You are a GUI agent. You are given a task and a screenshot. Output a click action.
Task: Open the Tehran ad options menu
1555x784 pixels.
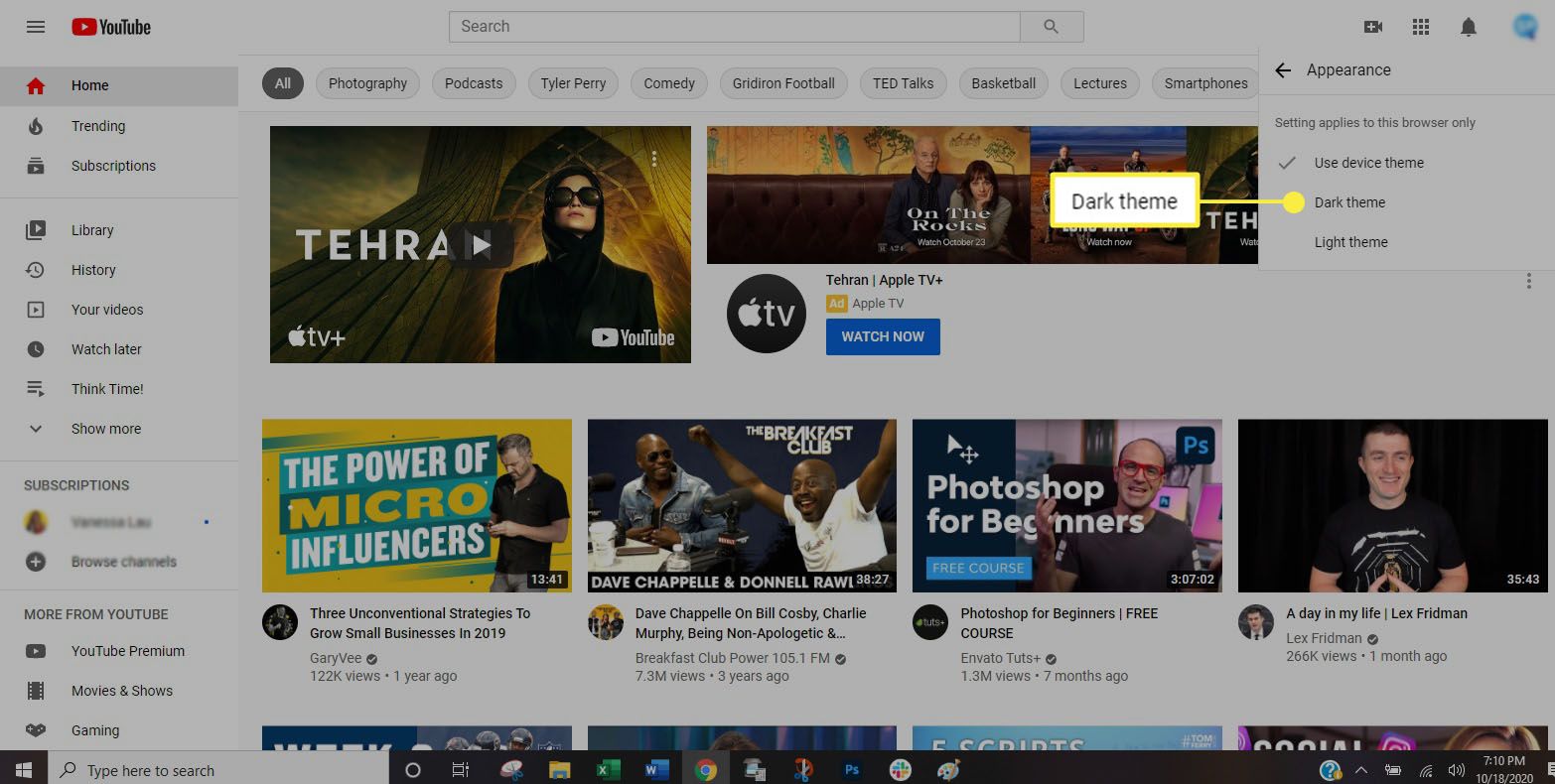[654, 158]
